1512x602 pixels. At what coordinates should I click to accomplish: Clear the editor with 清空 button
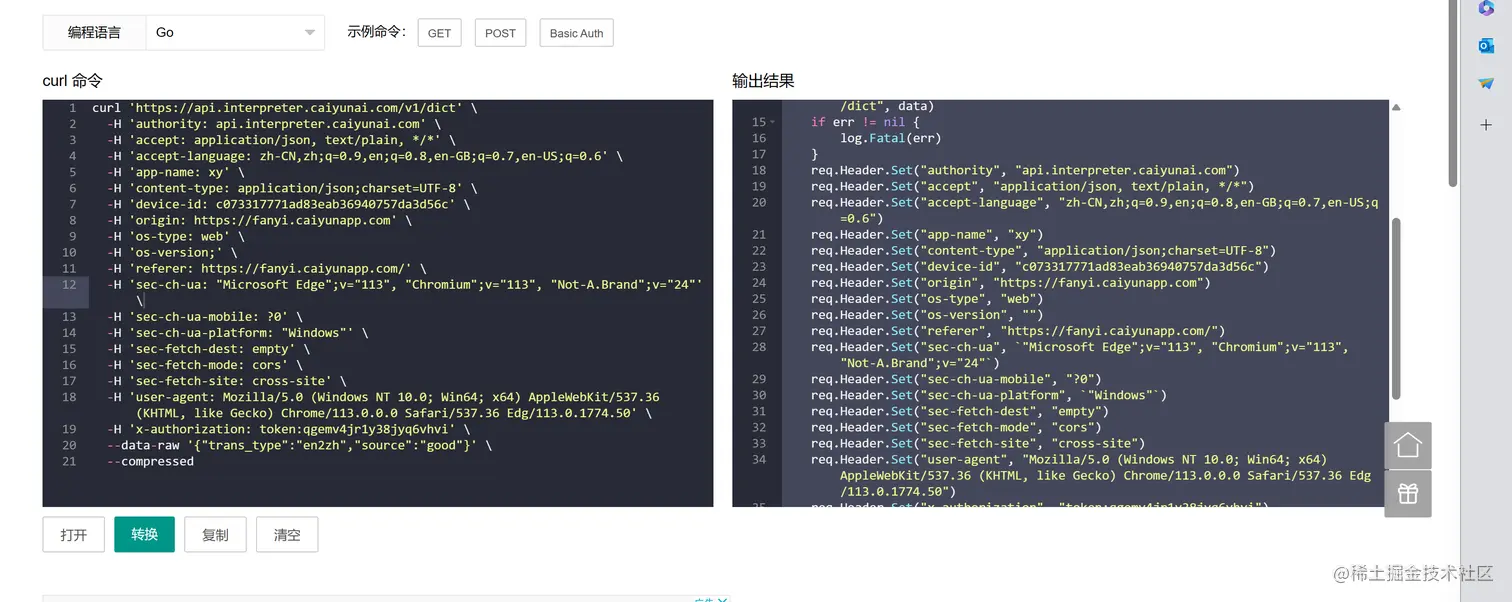pos(287,534)
